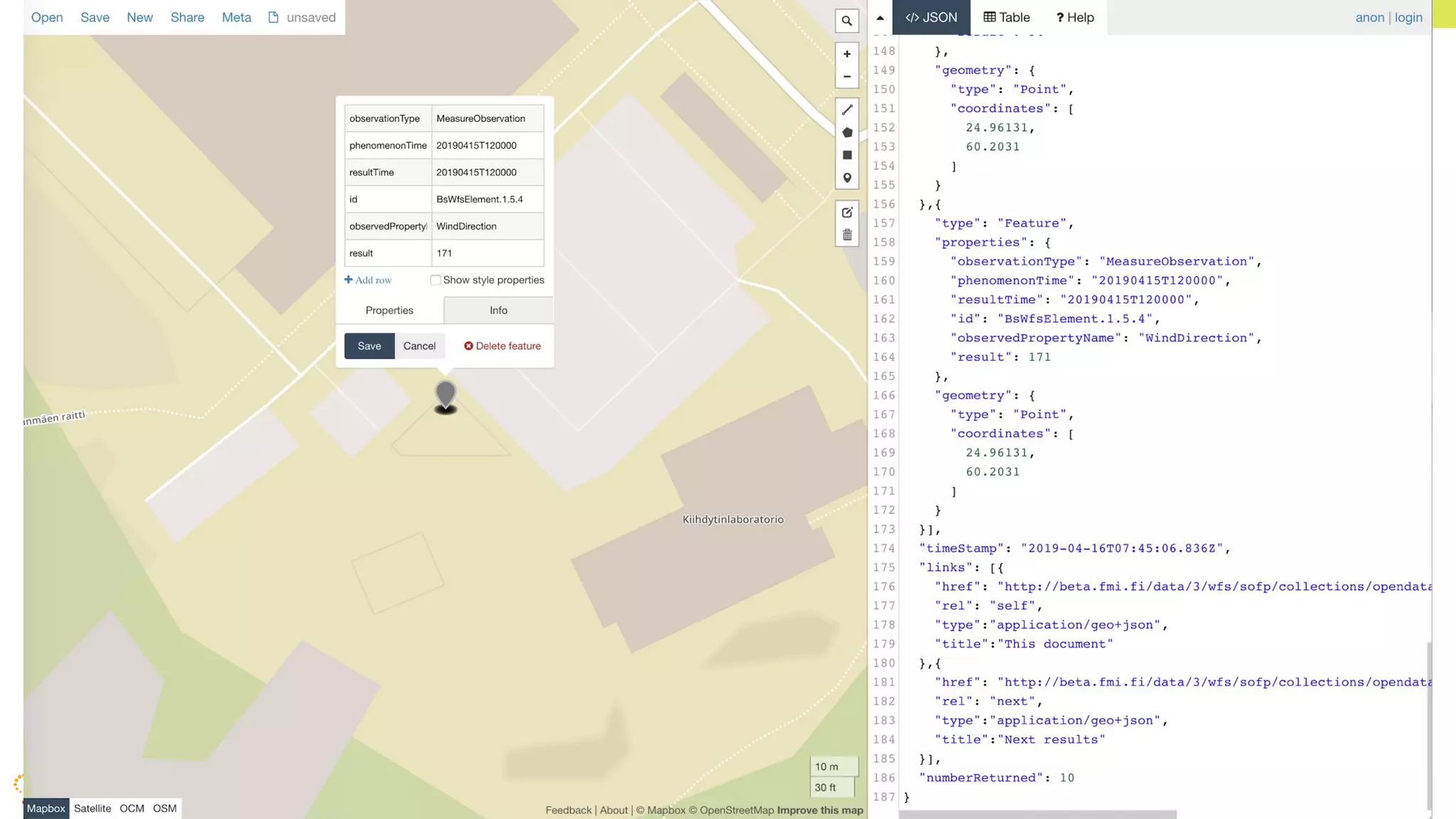Viewport: 1456px width, 819px height.
Task: Select the draw marker tool
Action: click(x=847, y=178)
